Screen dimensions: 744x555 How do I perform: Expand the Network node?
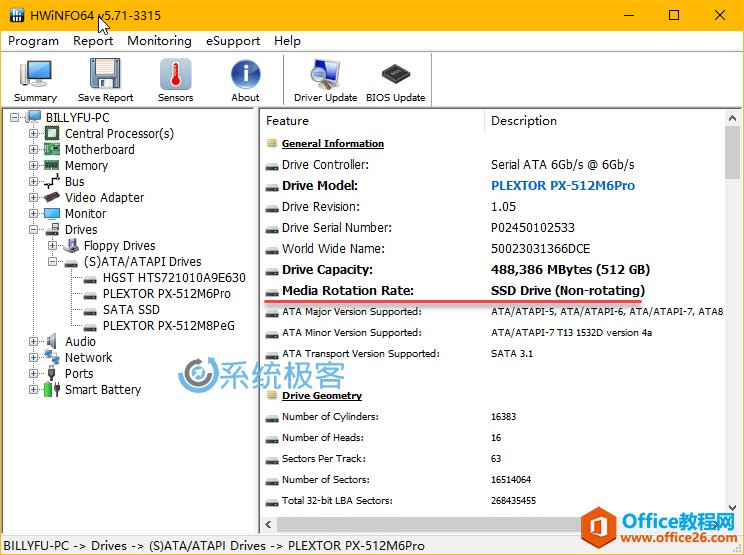33,357
